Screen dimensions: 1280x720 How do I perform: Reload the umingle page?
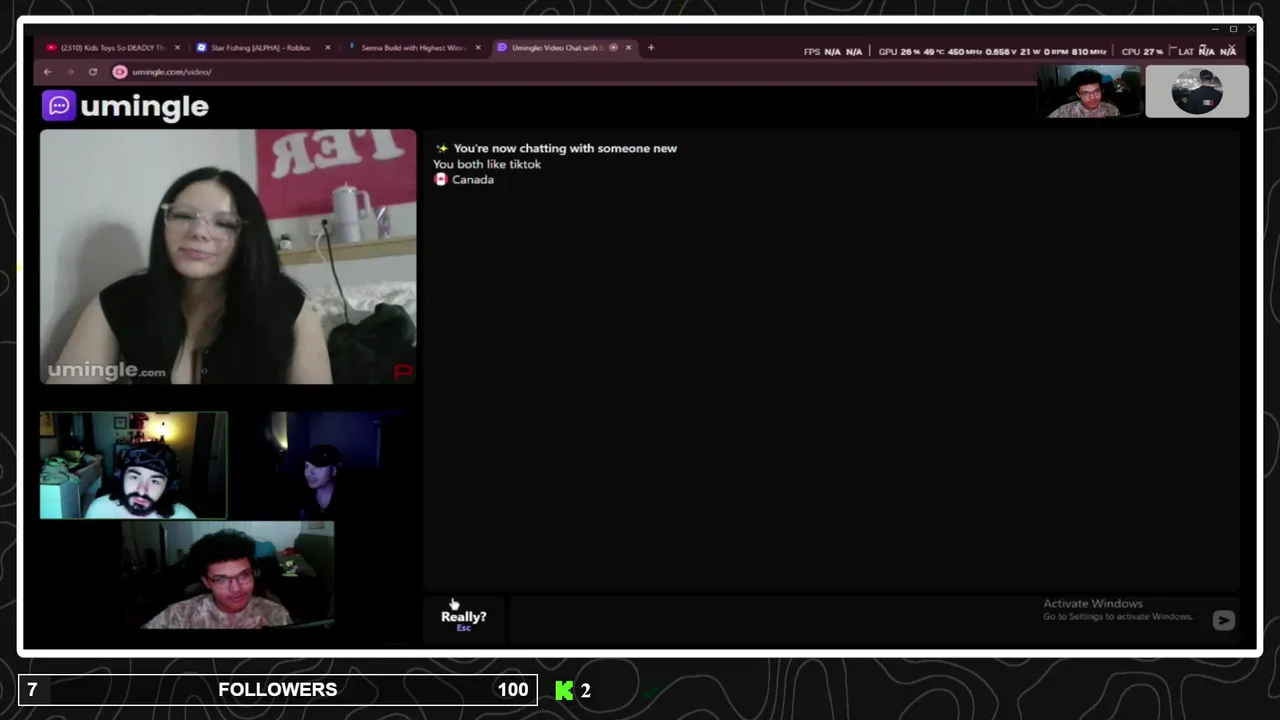click(x=93, y=72)
